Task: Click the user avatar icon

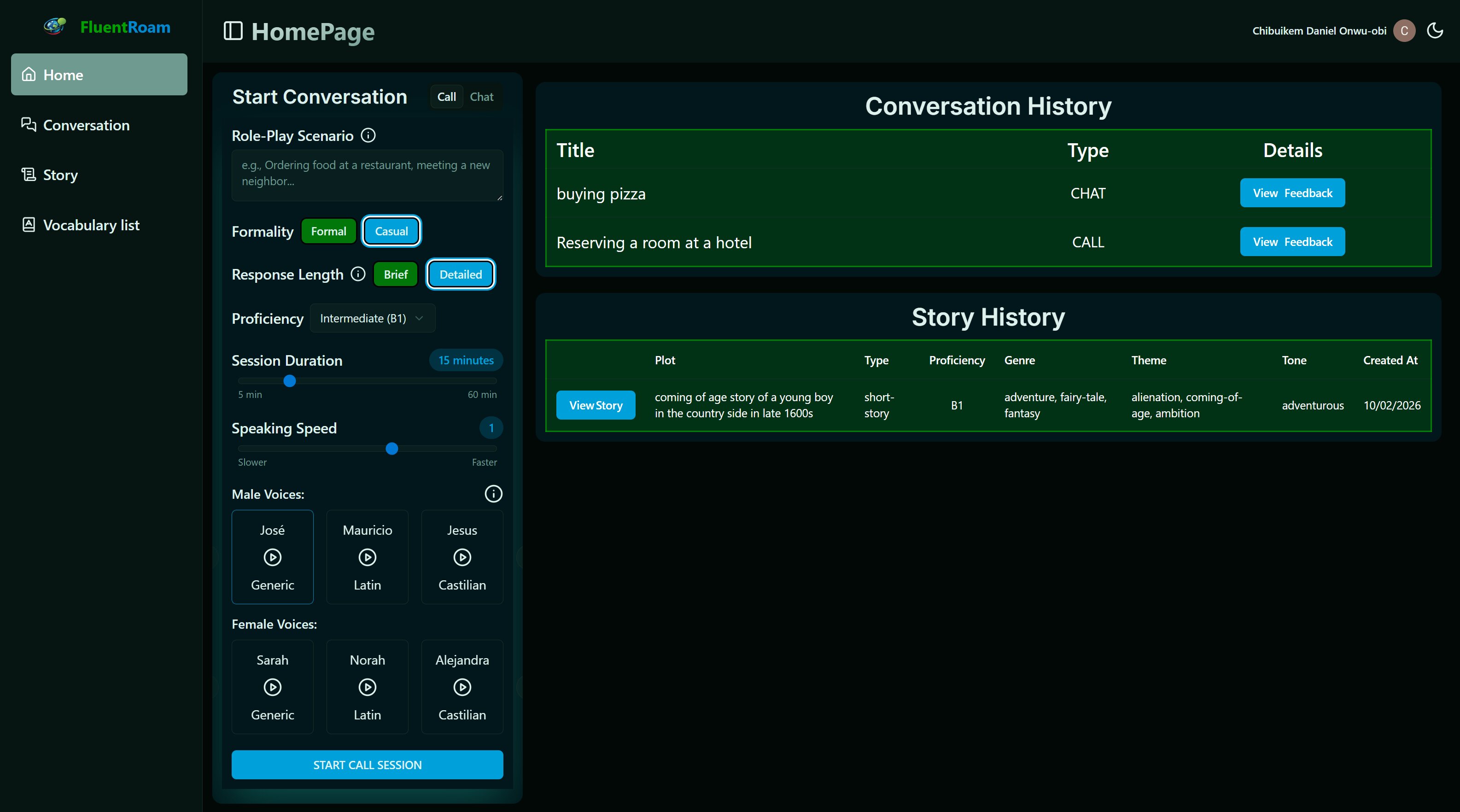Action: tap(1404, 30)
